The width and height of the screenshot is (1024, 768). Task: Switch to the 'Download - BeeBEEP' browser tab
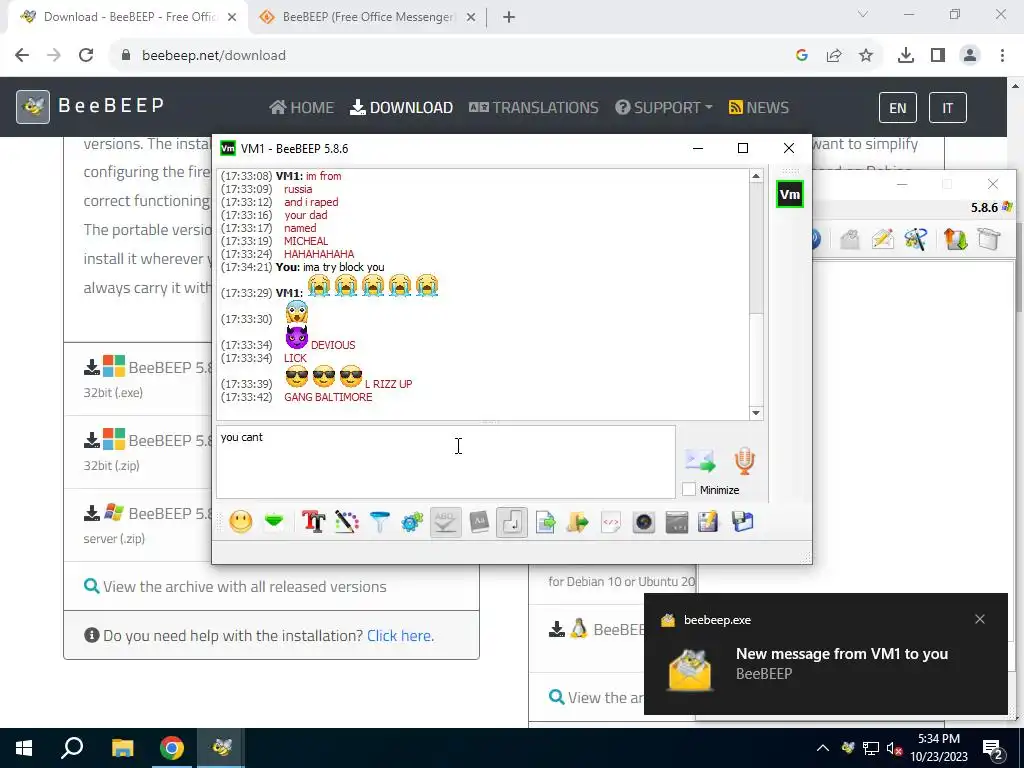click(128, 17)
